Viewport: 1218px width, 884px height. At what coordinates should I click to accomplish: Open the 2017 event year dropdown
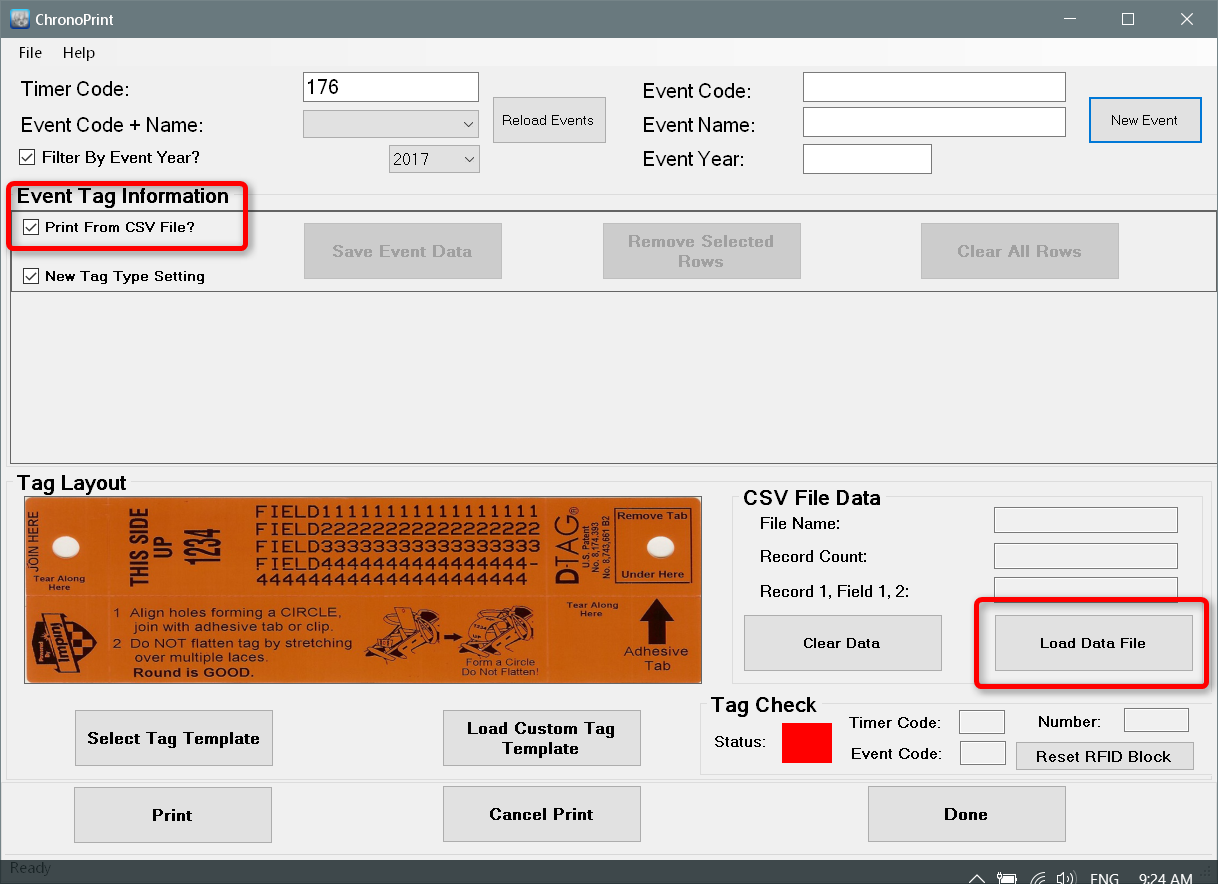434,159
